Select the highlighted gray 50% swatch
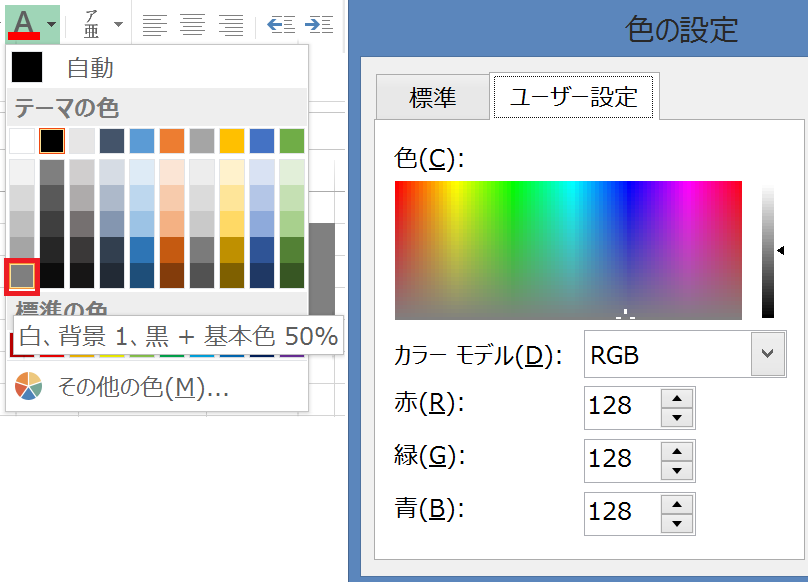The width and height of the screenshot is (808, 582). (22, 275)
